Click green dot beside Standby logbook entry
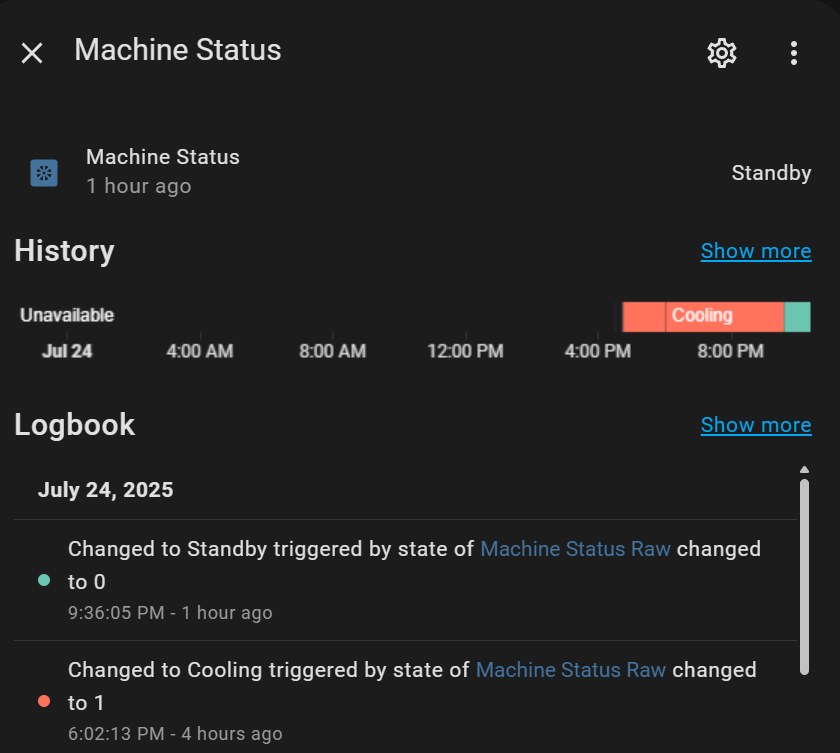Viewport: 840px width, 753px height. point(44,580)
